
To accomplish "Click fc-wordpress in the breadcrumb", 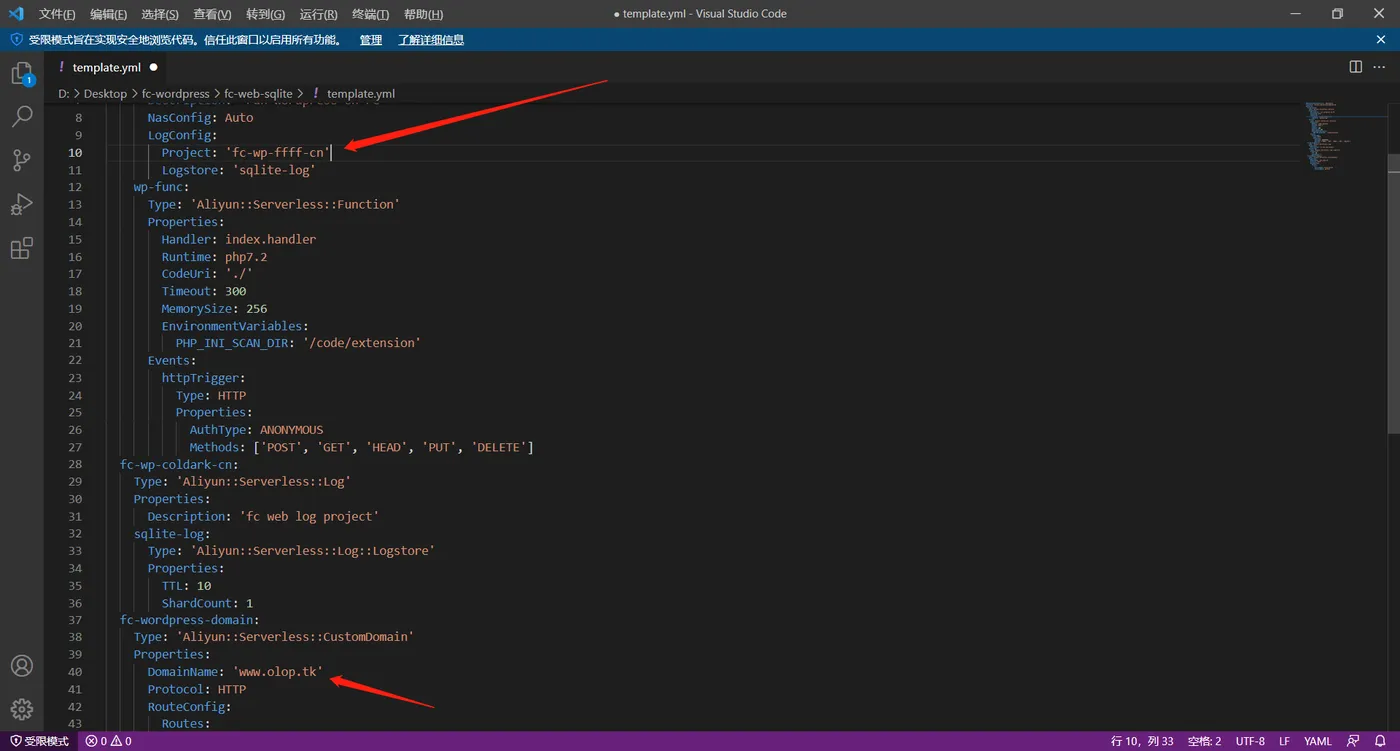I will point(176,93).
